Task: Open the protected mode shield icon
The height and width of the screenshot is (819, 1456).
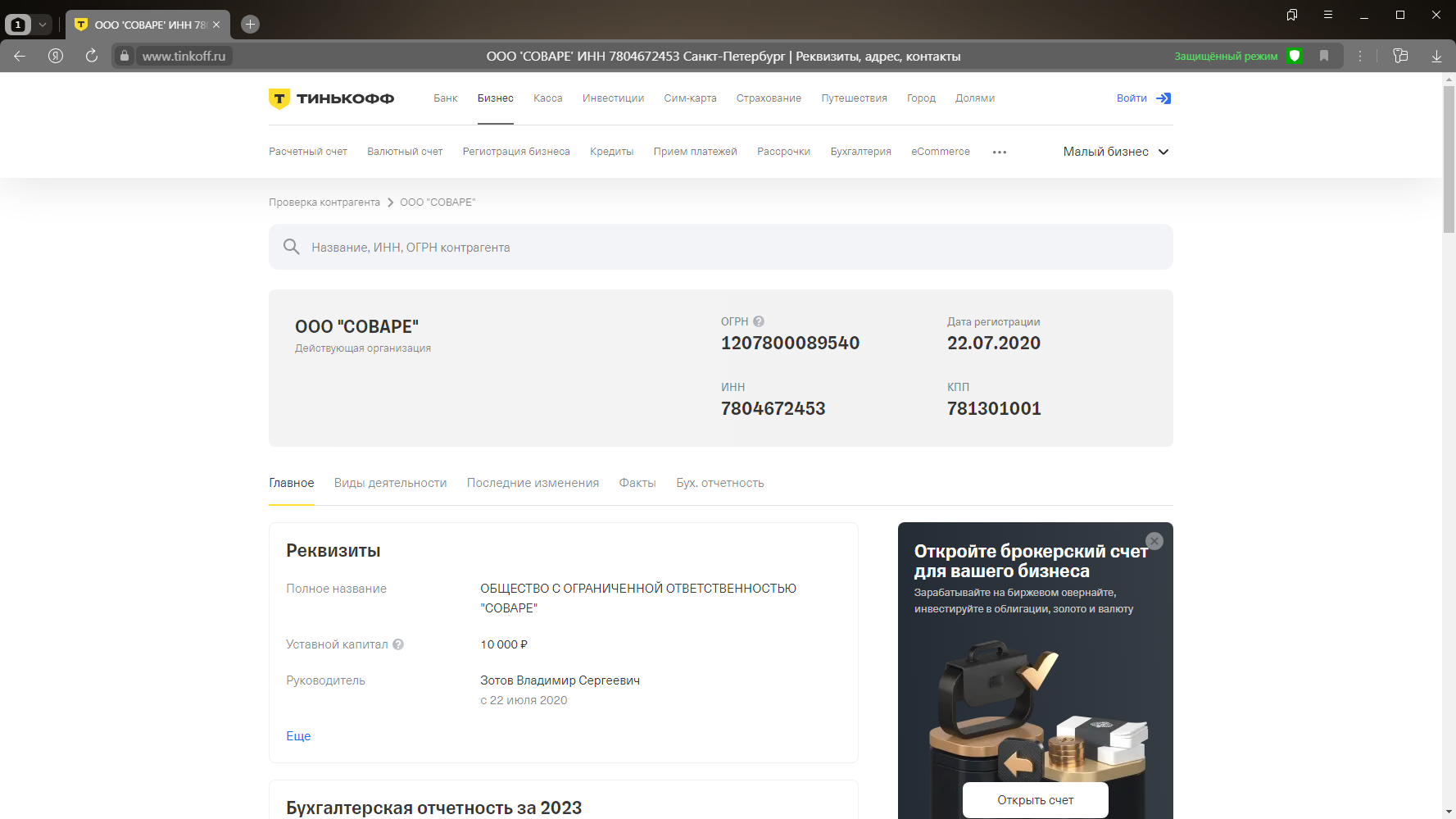Action: coord(1295,56)
